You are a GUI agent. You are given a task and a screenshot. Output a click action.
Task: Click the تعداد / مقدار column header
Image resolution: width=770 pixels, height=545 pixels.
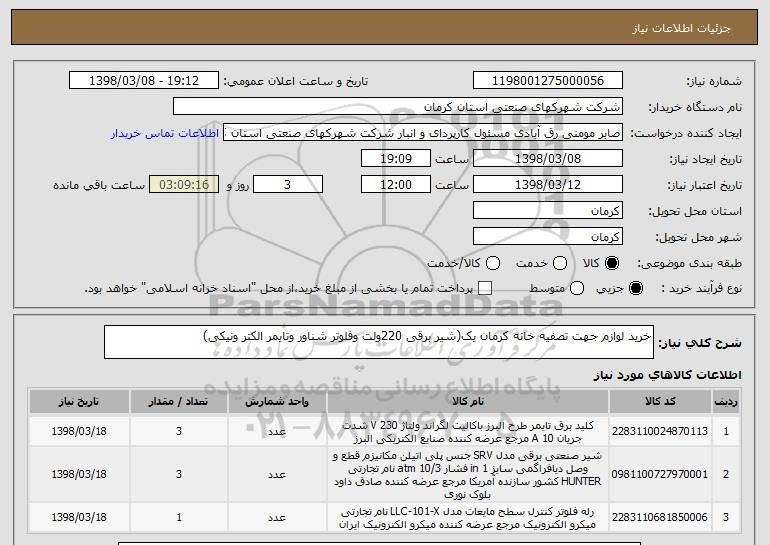click(x=179, y=402)
